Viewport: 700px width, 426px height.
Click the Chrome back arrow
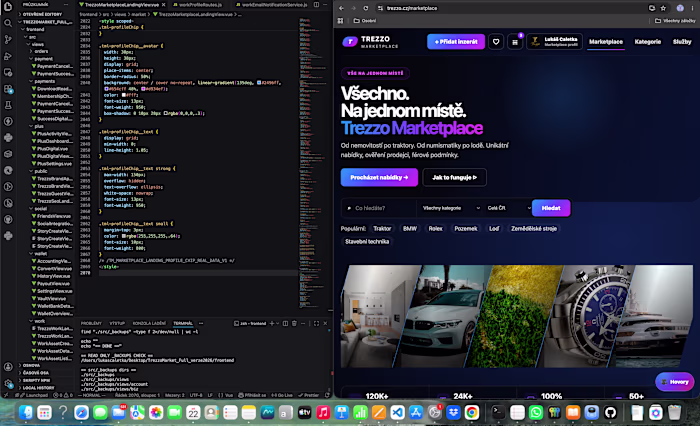(341, 8)
